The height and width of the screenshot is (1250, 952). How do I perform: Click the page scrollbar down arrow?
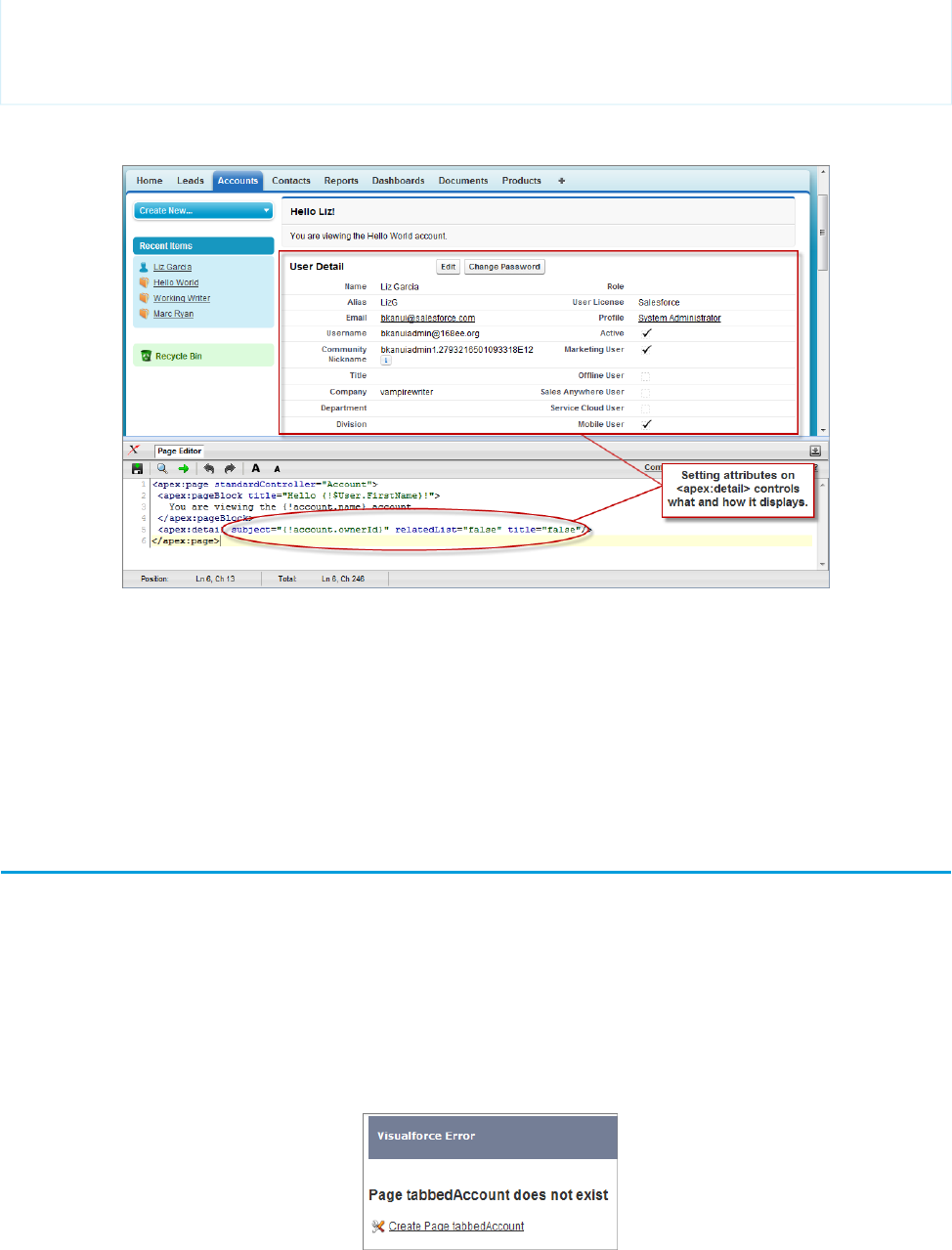click(x=823, y=430)
